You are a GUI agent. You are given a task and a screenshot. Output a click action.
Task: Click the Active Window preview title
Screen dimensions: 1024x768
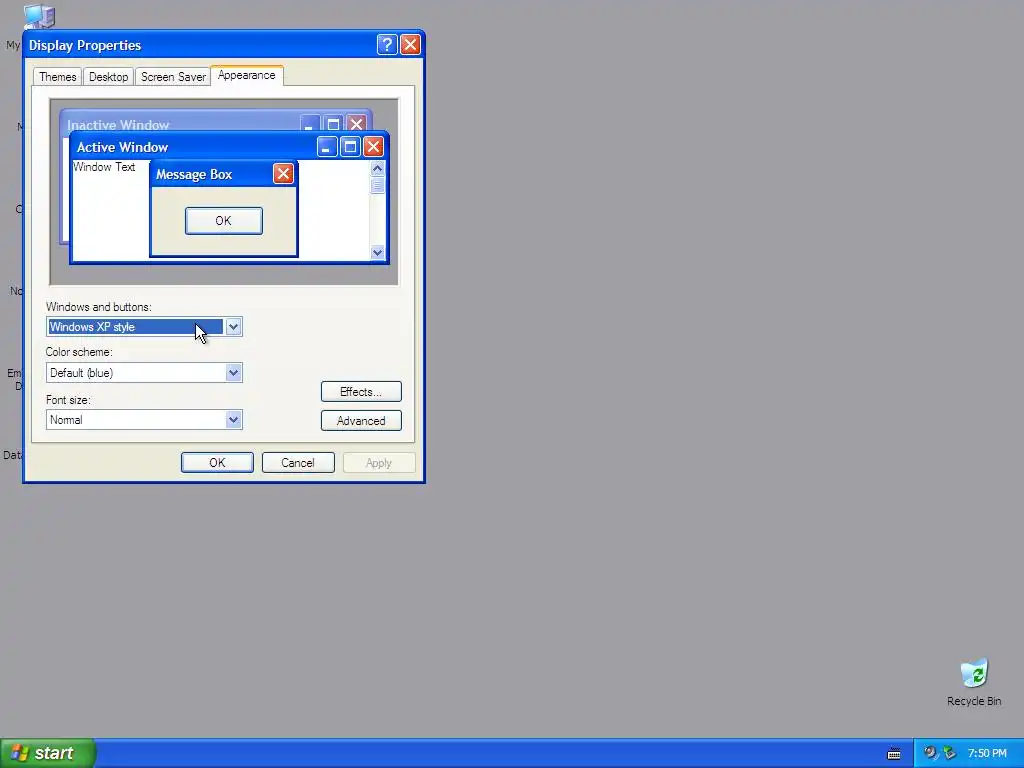click(122, 147)
